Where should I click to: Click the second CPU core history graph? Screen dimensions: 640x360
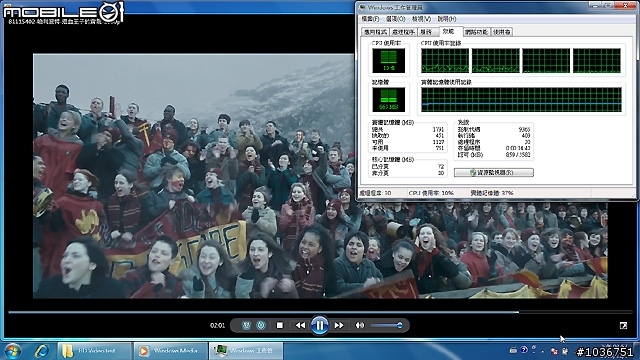[496, 60]
